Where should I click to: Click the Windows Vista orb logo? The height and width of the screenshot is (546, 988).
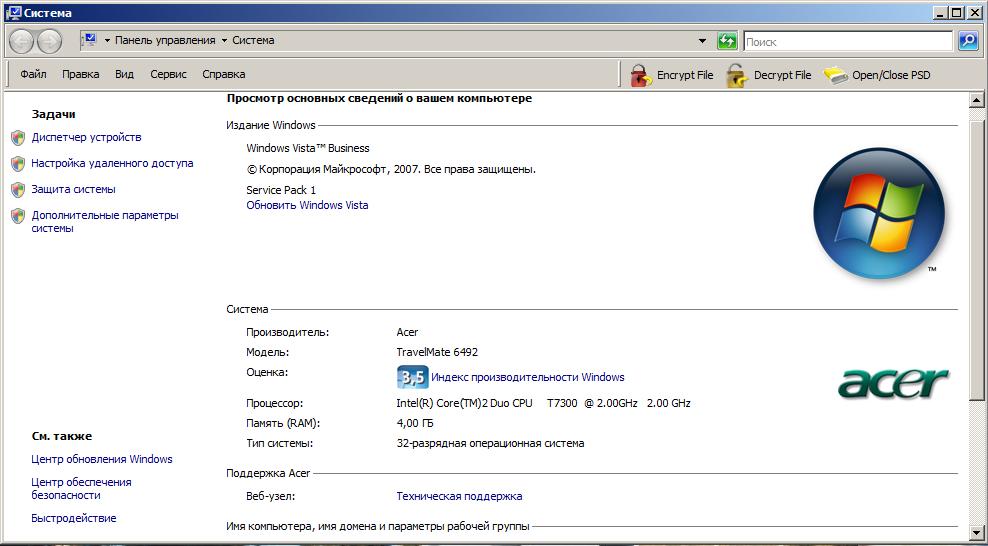879,212
